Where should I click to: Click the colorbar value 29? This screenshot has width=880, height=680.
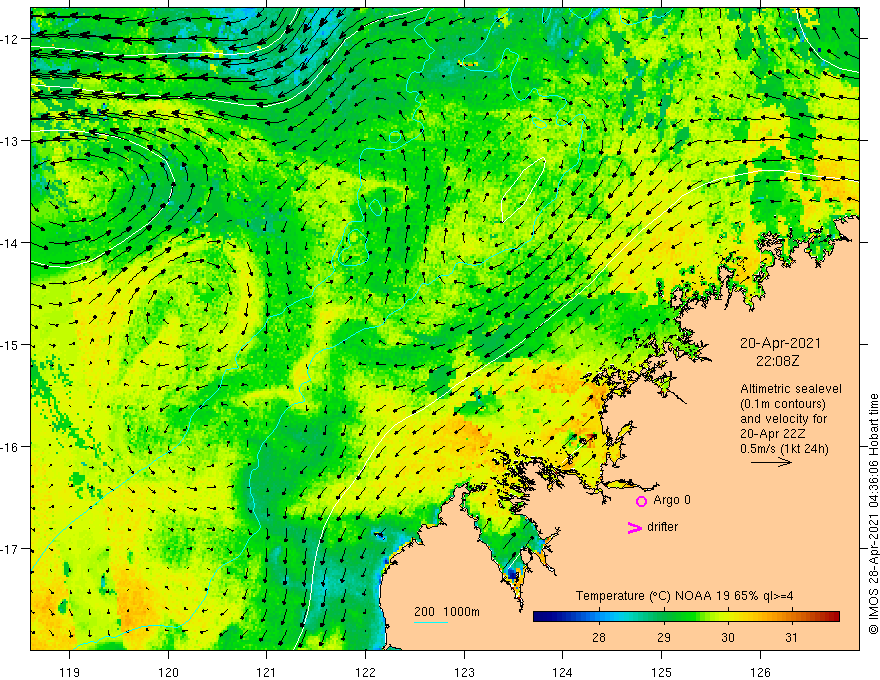pos(663,638)
